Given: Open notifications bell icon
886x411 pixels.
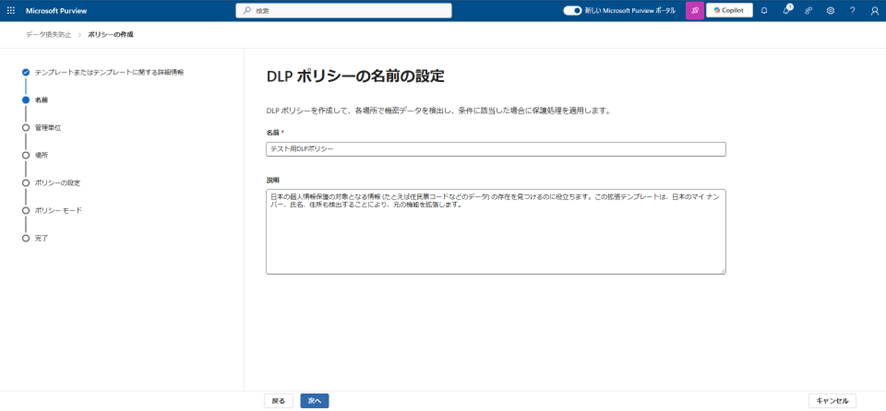Looking at the screenshot, I should tap(764, 11).
